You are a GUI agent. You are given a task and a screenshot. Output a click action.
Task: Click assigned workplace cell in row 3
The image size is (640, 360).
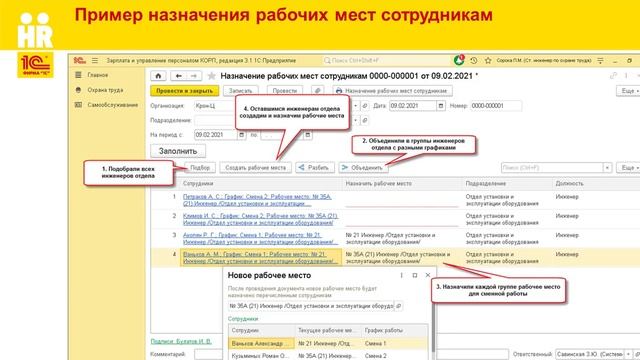(402, 238)
